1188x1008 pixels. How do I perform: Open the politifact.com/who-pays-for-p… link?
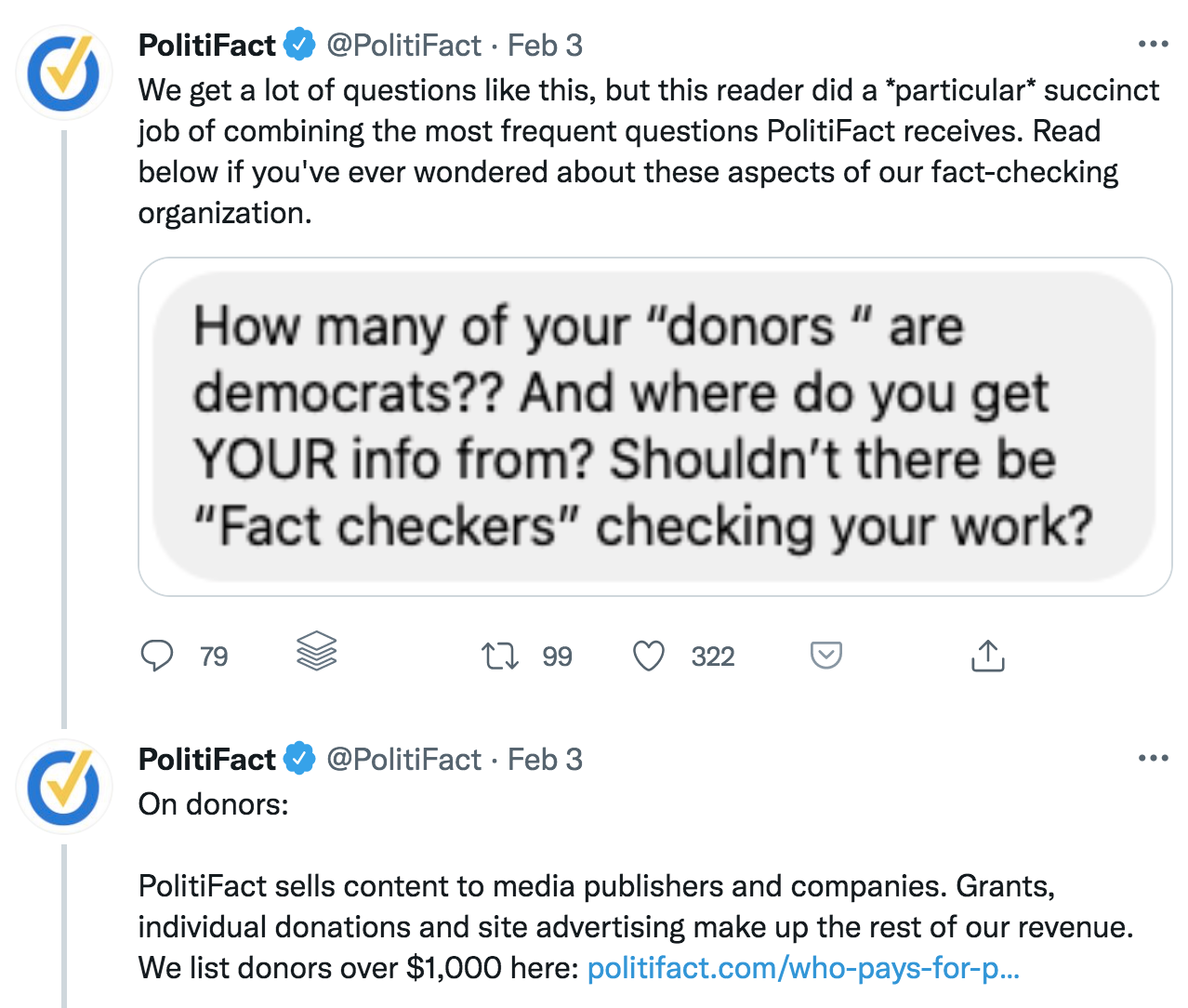pos(803,968)
